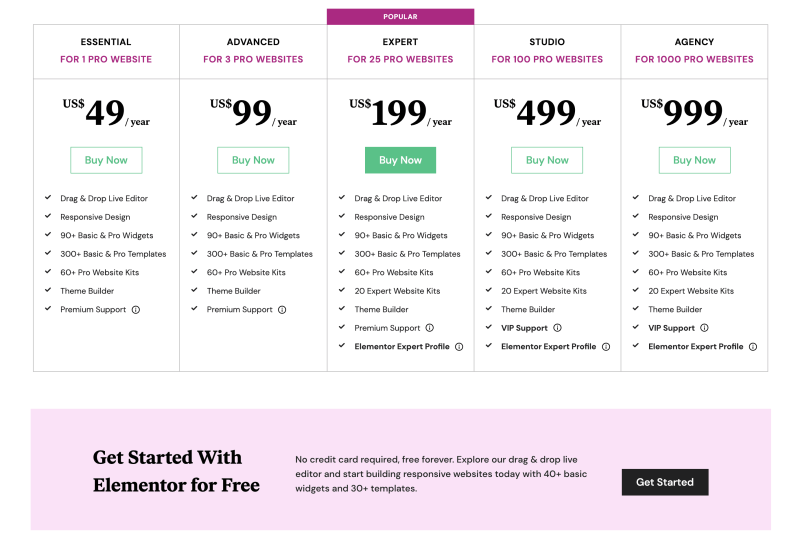Click info icon beside Advanced plan Premium Support
Screen dimensions: 800x536
[282, 310]
